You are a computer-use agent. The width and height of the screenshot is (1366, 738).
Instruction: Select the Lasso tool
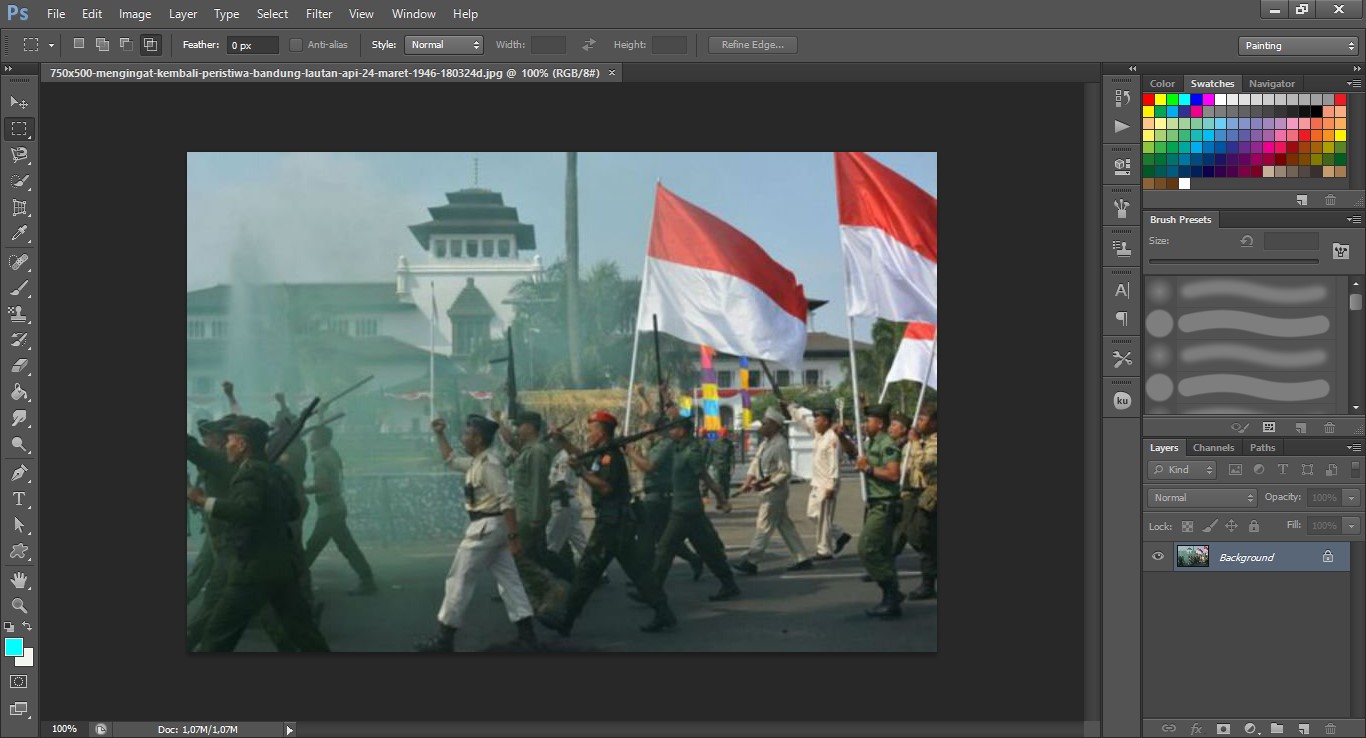19,155
